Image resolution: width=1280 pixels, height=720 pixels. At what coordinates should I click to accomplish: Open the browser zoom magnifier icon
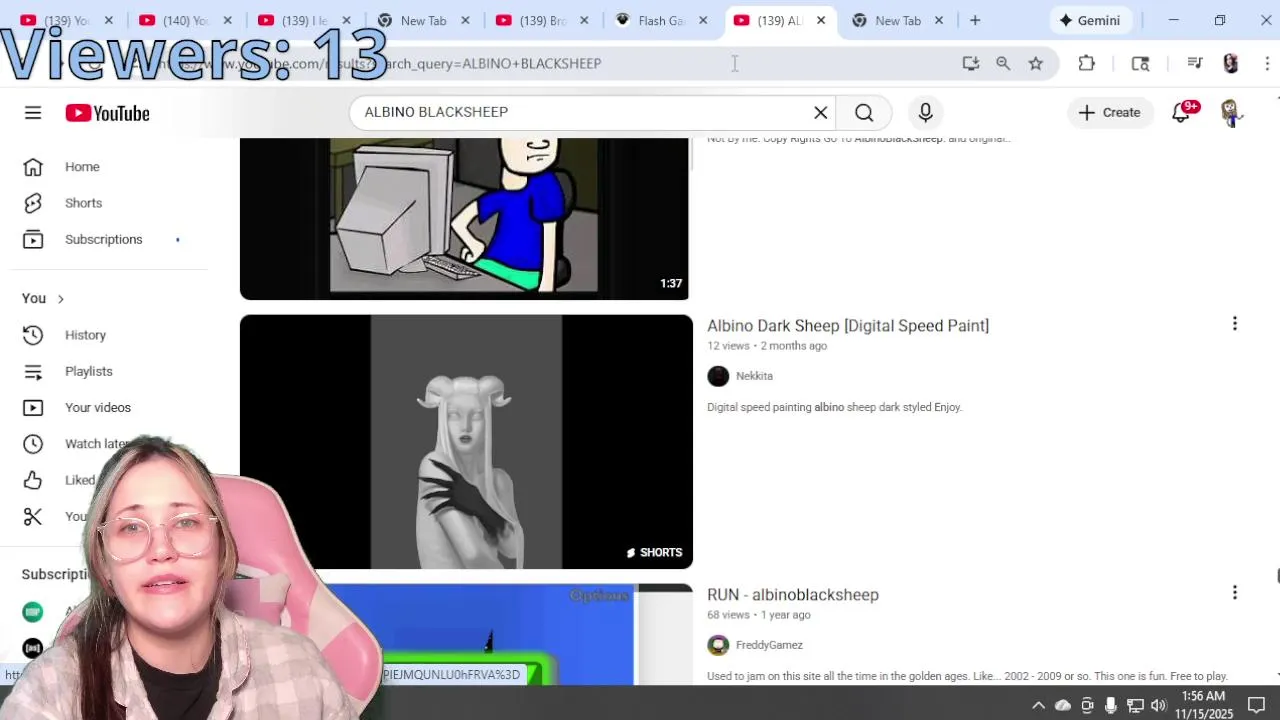(1003, 63)
